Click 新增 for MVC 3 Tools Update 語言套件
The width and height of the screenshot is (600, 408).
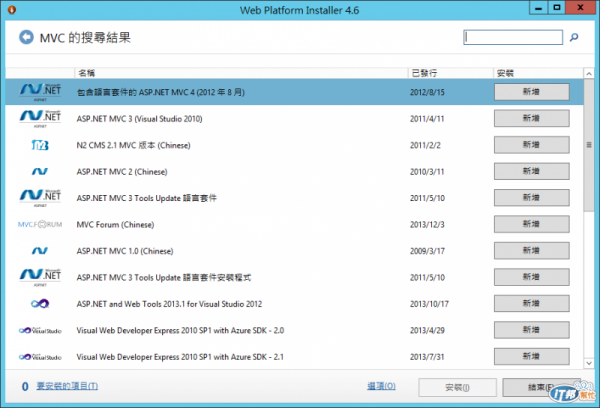532,197
